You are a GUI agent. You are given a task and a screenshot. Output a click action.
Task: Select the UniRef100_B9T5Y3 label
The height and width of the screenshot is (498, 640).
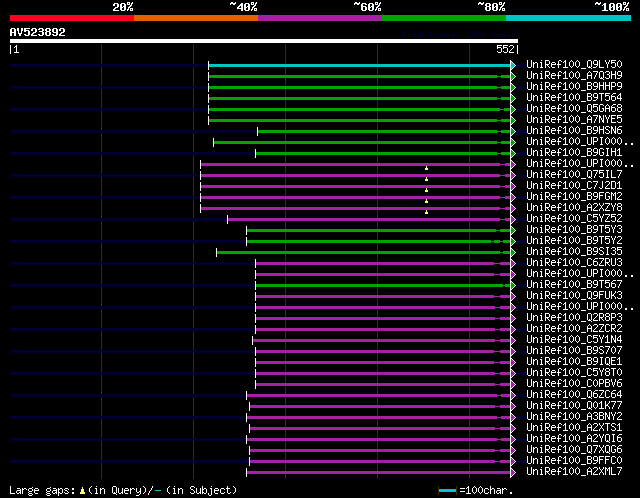coord(574,230)
